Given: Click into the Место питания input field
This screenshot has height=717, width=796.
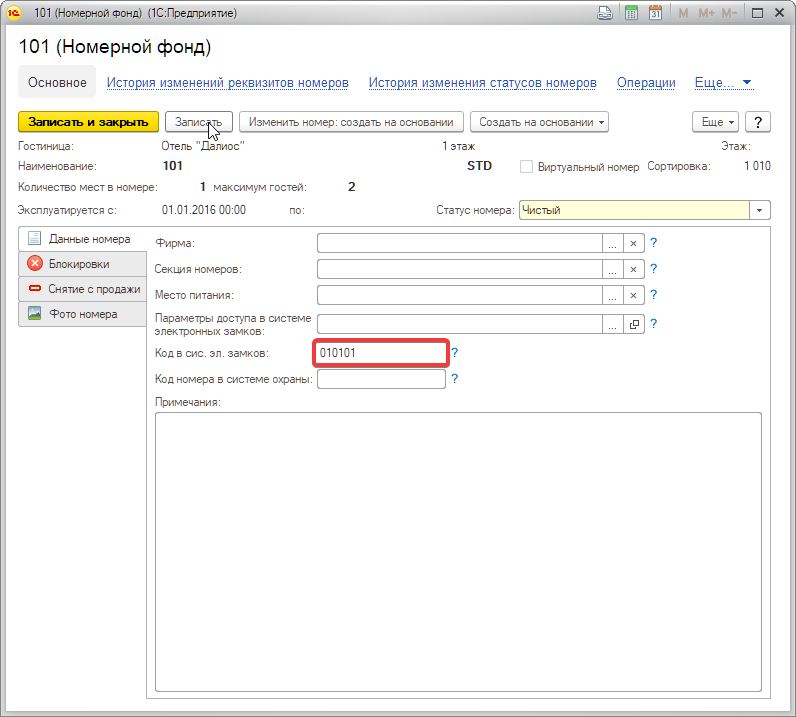Looking at the screenshot, I should [x=459, y=295].
